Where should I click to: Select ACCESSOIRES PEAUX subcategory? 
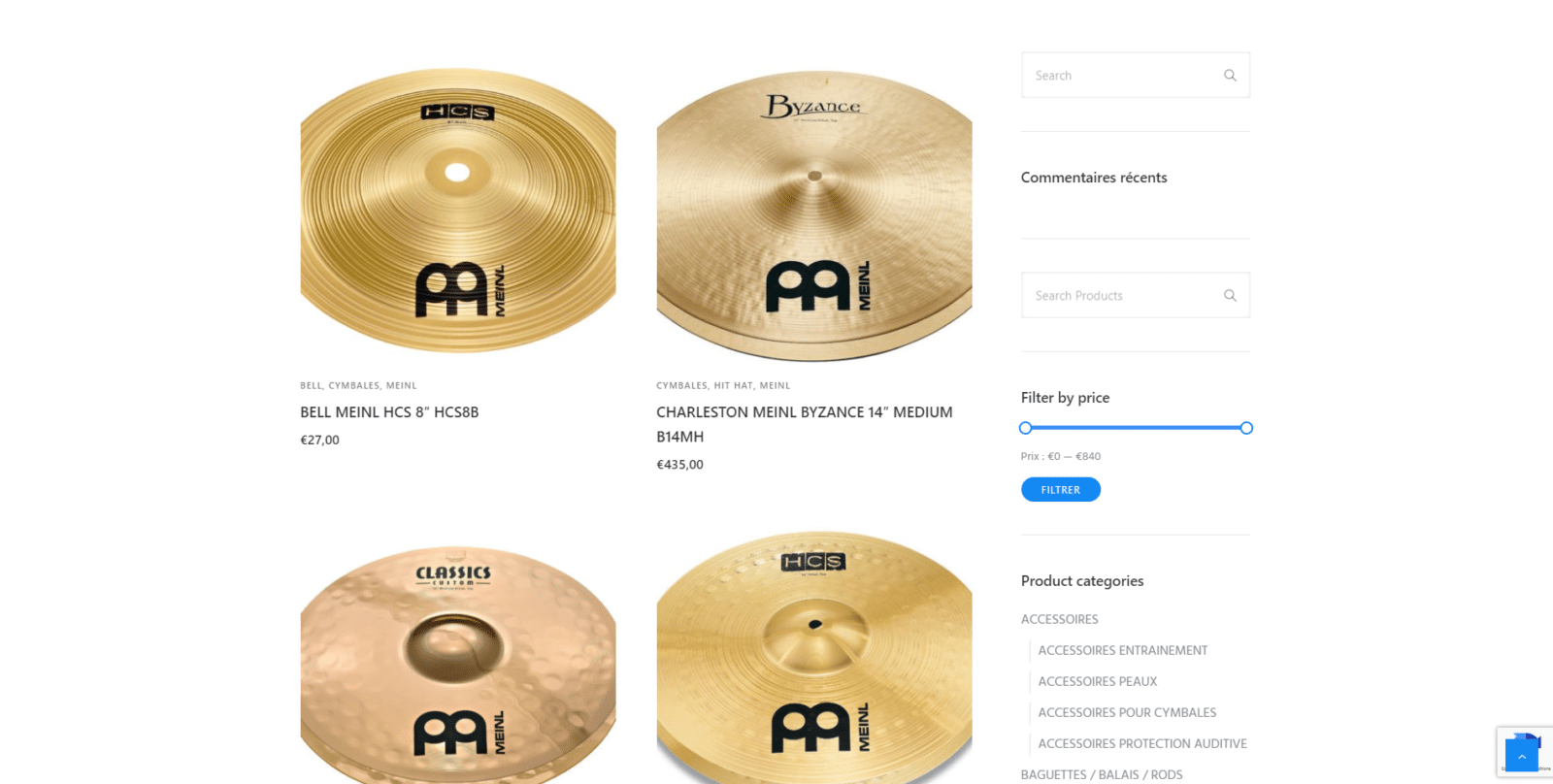pos(1098,681)
